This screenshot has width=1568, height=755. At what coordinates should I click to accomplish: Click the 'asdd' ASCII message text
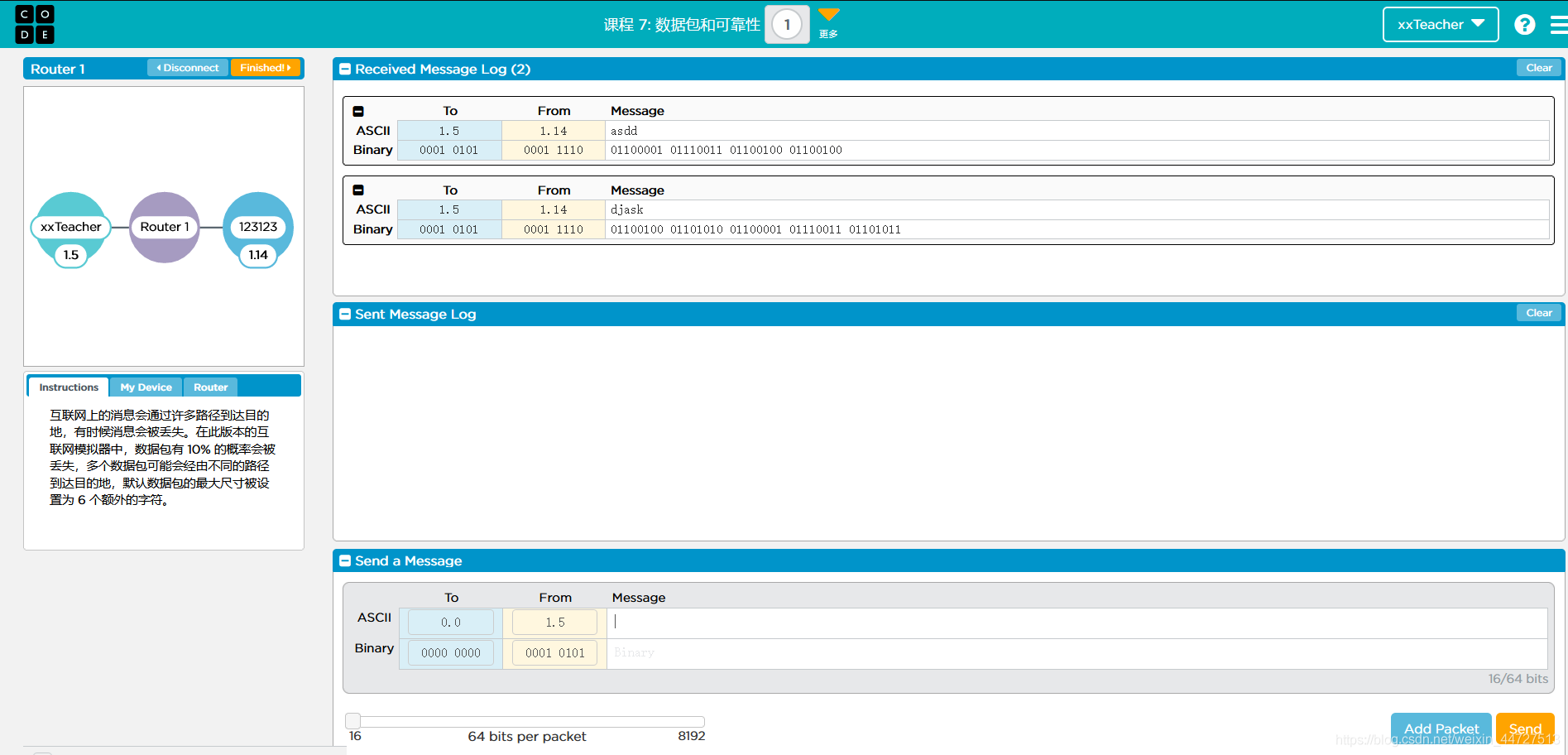[624, 131]
